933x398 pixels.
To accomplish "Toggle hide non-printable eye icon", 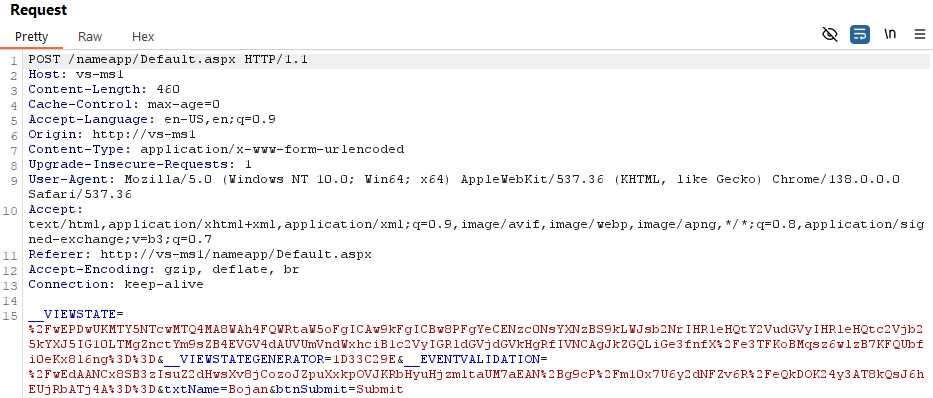I will (x=829, y=35).
